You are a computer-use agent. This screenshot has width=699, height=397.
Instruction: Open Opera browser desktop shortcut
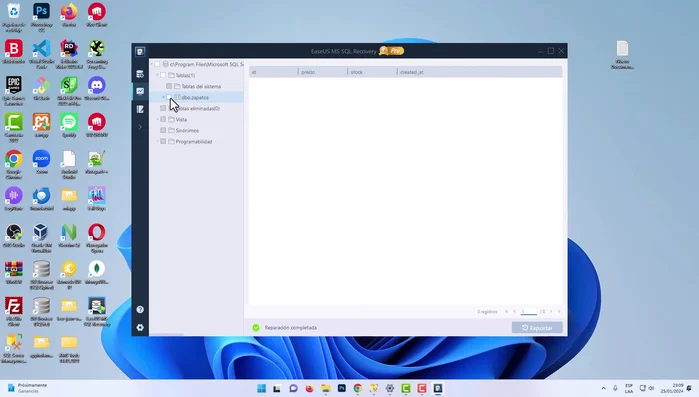coord(97,237)
